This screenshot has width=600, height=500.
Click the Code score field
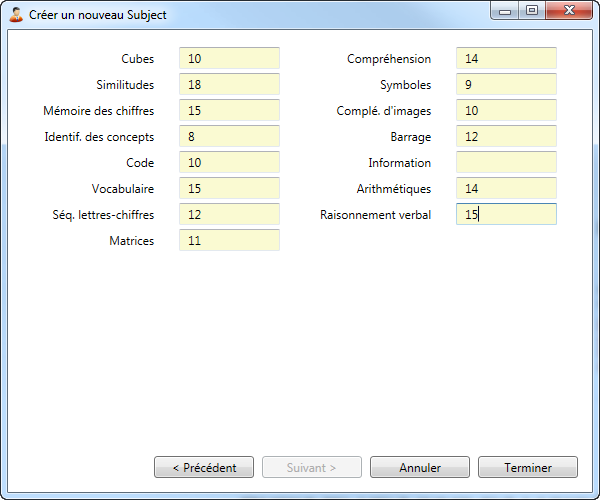point(229,163)
